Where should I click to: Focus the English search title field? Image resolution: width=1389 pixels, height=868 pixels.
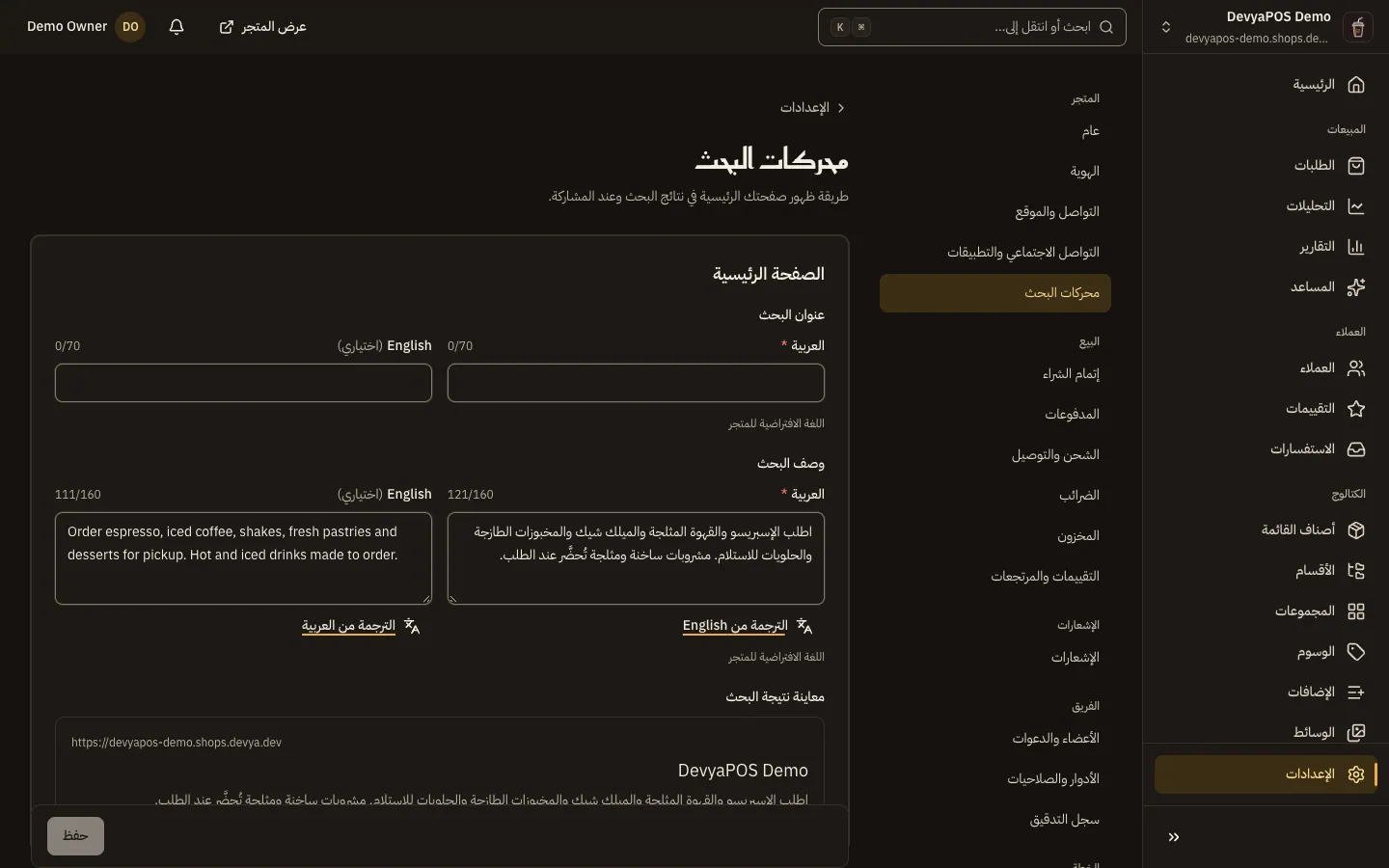[243, 383]
